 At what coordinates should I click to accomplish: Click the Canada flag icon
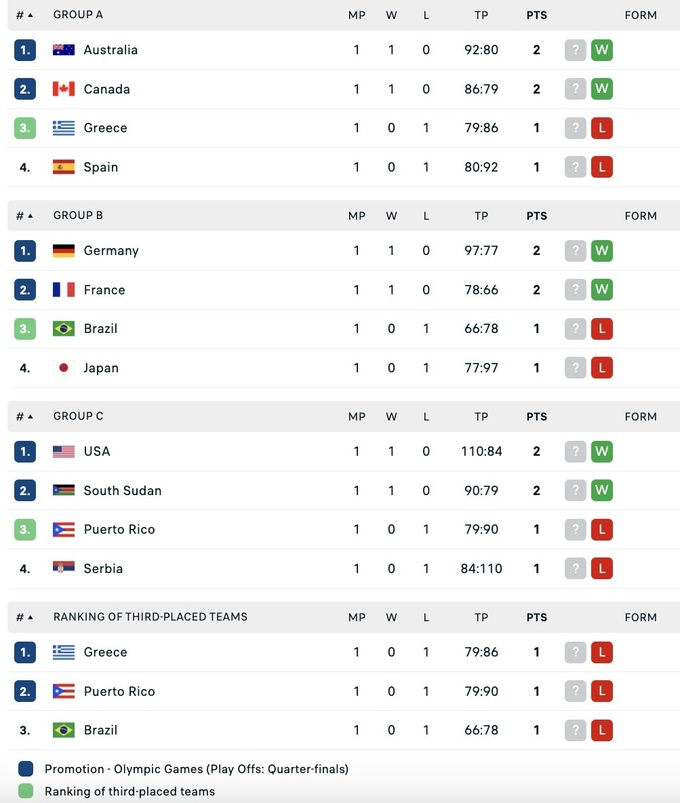coord(64,89)
